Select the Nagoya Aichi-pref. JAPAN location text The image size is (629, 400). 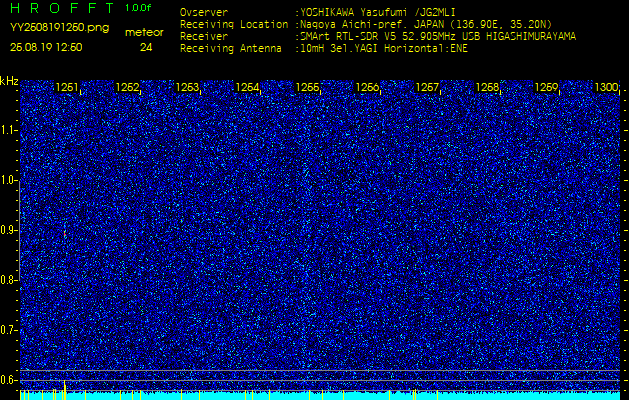(426, 24)
